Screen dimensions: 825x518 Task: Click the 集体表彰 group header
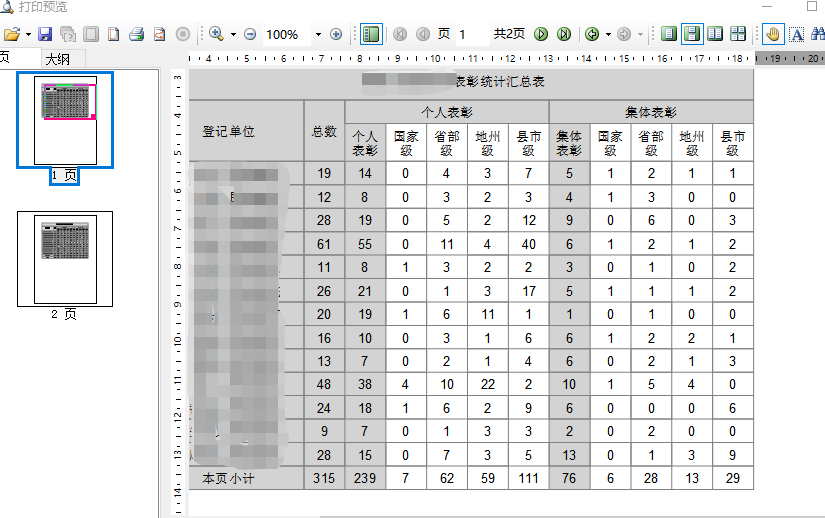point(651,112)
